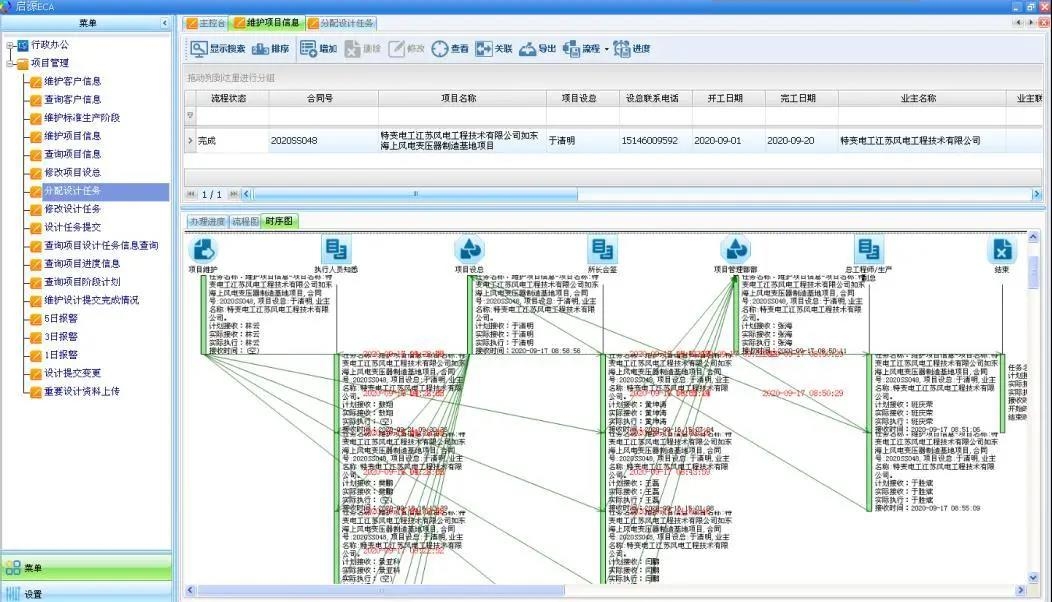Viewport: 1052px width, 602px height.
Task: Click the grid's horizontal scrollbar thumb
Action: 415,194
